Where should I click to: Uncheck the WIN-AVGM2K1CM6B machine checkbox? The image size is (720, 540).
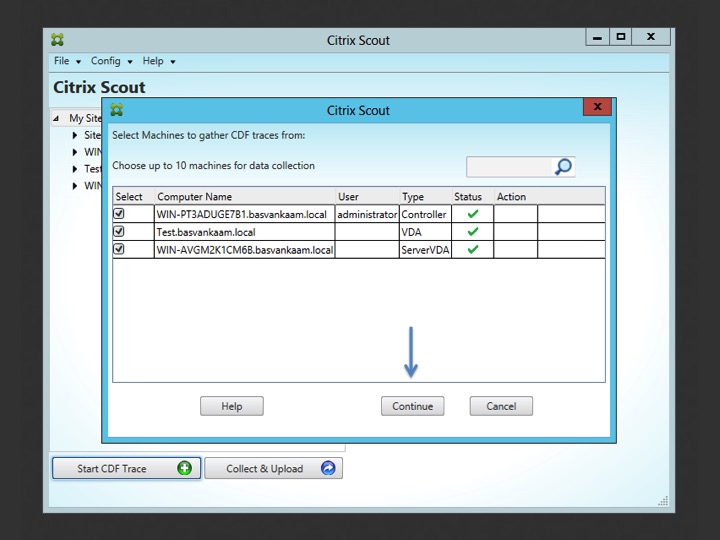(119, 249)
